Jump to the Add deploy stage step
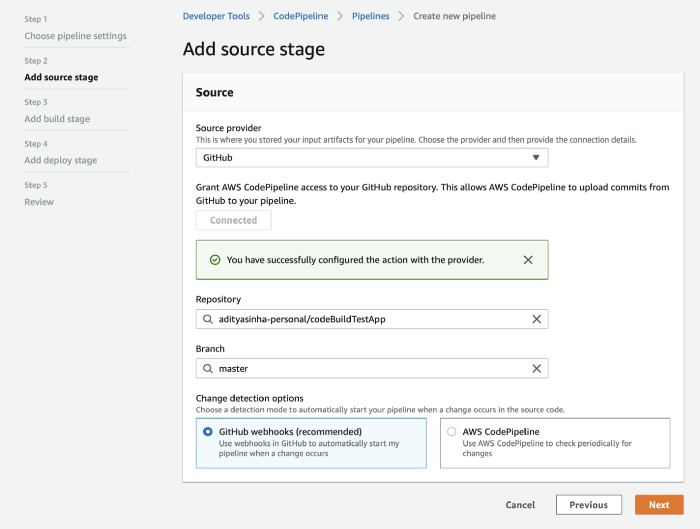 pos(61,160)
